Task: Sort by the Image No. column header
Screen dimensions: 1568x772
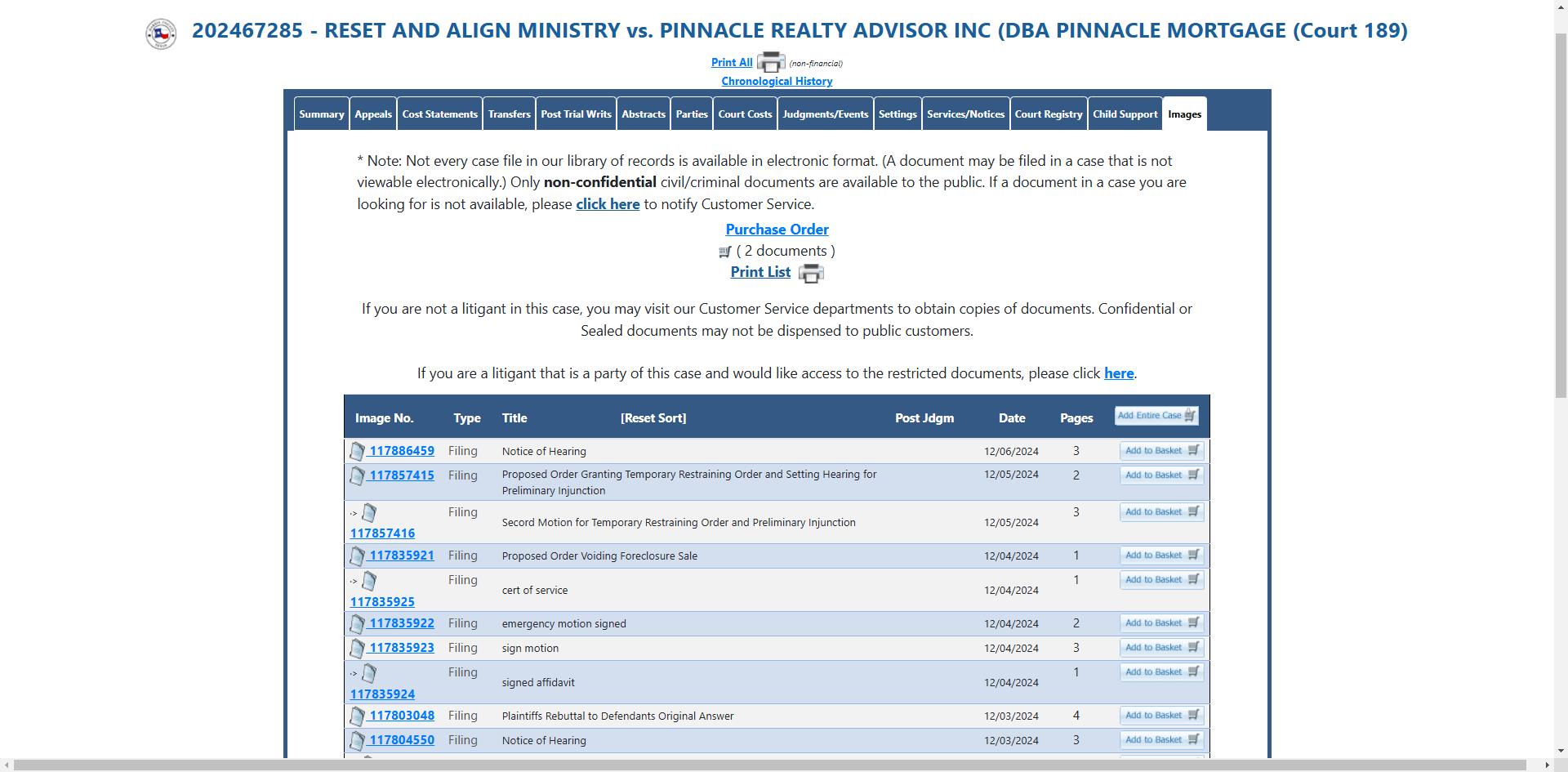Action: pyautogui.click(x=384, y=418)
